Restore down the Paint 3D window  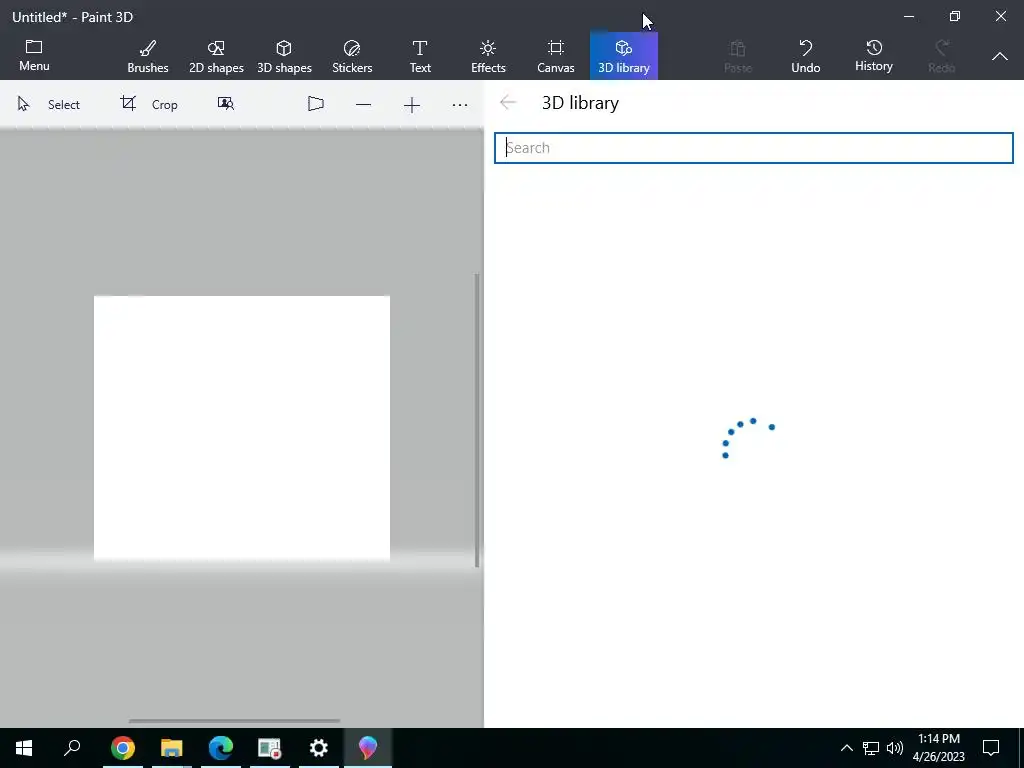point(955,16)
